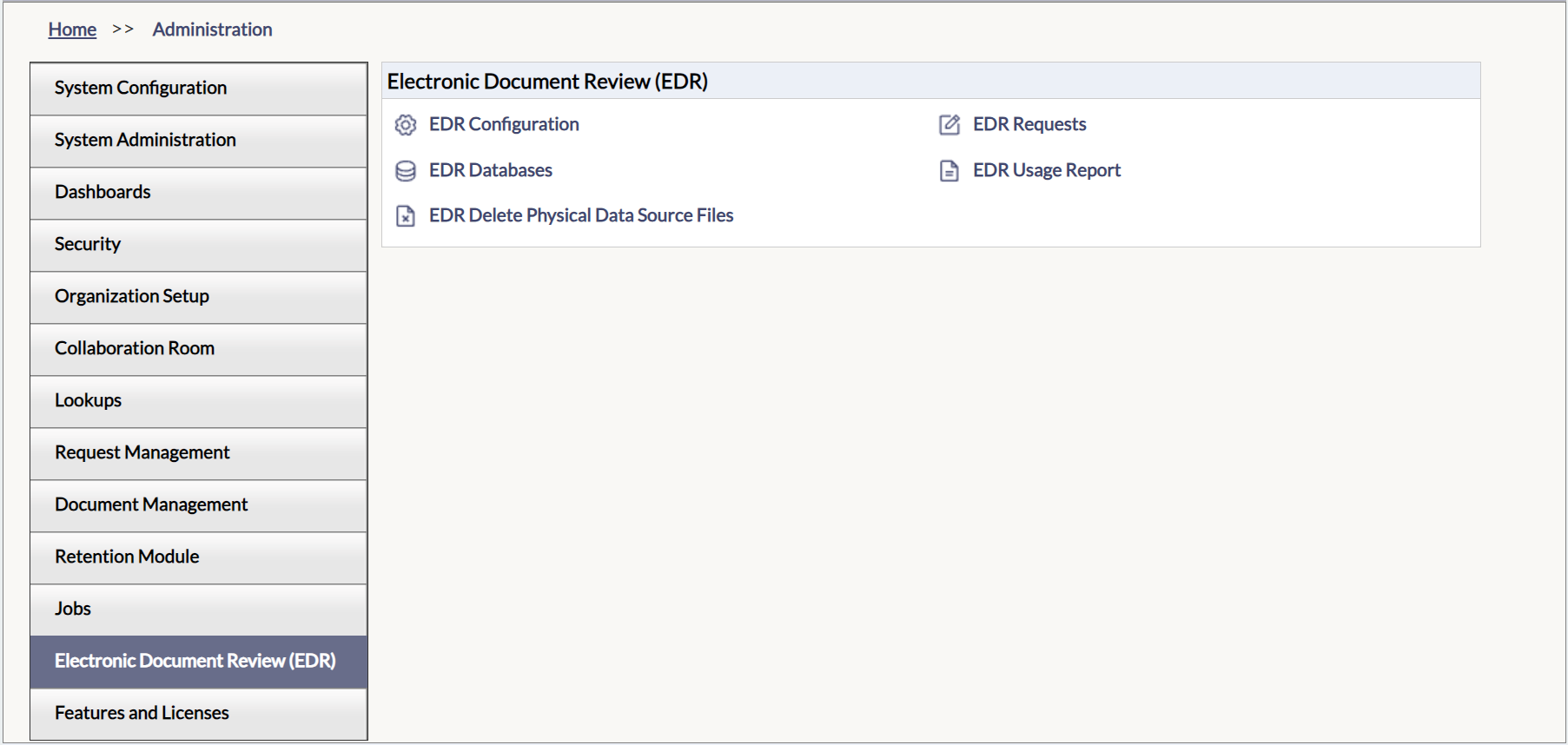This screenshot has width=1568, height=745.
Task: Open the EDR Configuration link
Action: [504, 124]
